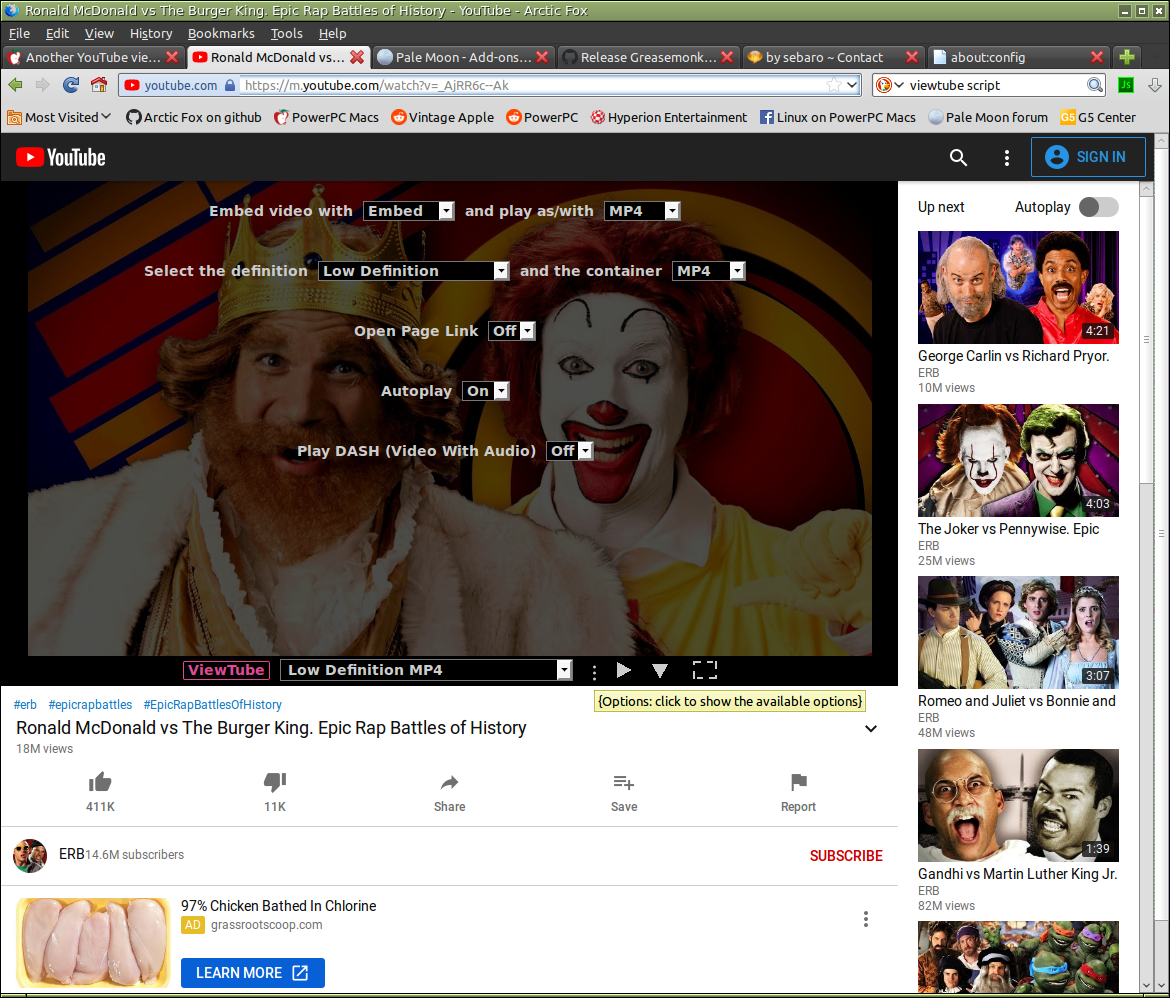
Task: Open YouTube header three-dot menu
Action: point(1007,158)
